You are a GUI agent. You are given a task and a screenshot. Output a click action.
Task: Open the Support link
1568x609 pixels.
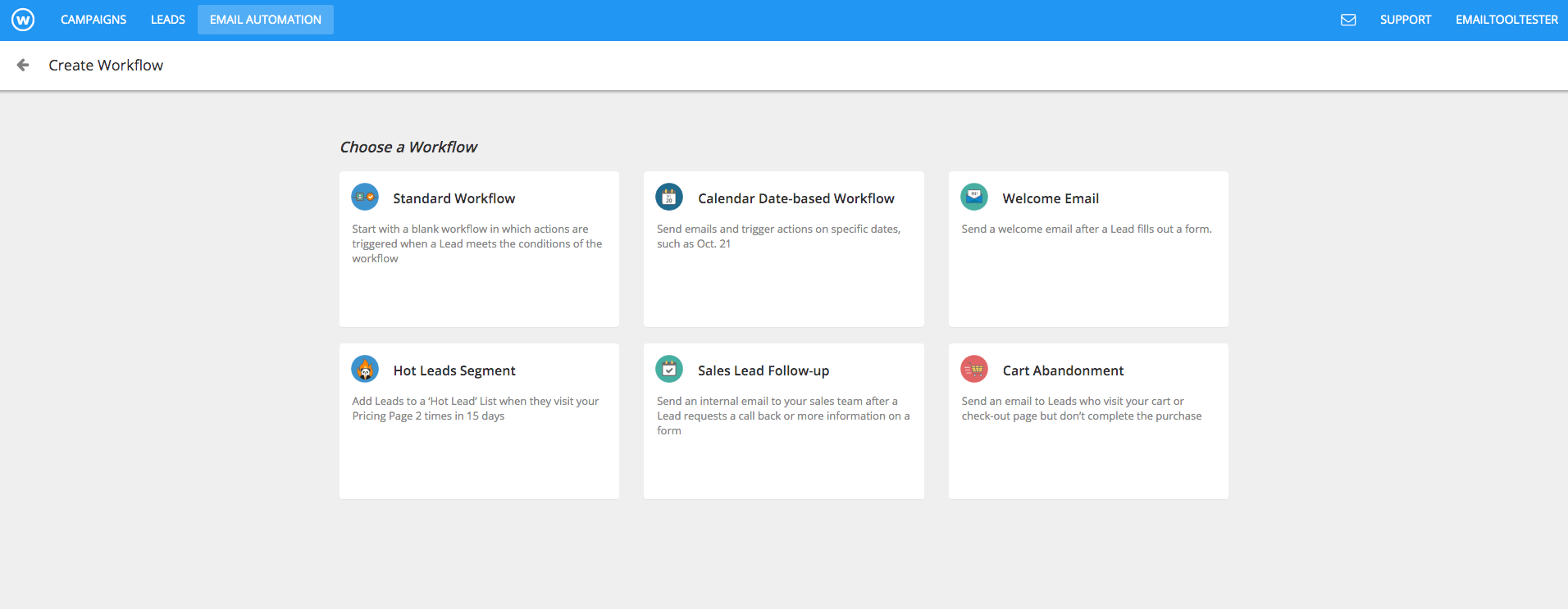click(1406, 20)
